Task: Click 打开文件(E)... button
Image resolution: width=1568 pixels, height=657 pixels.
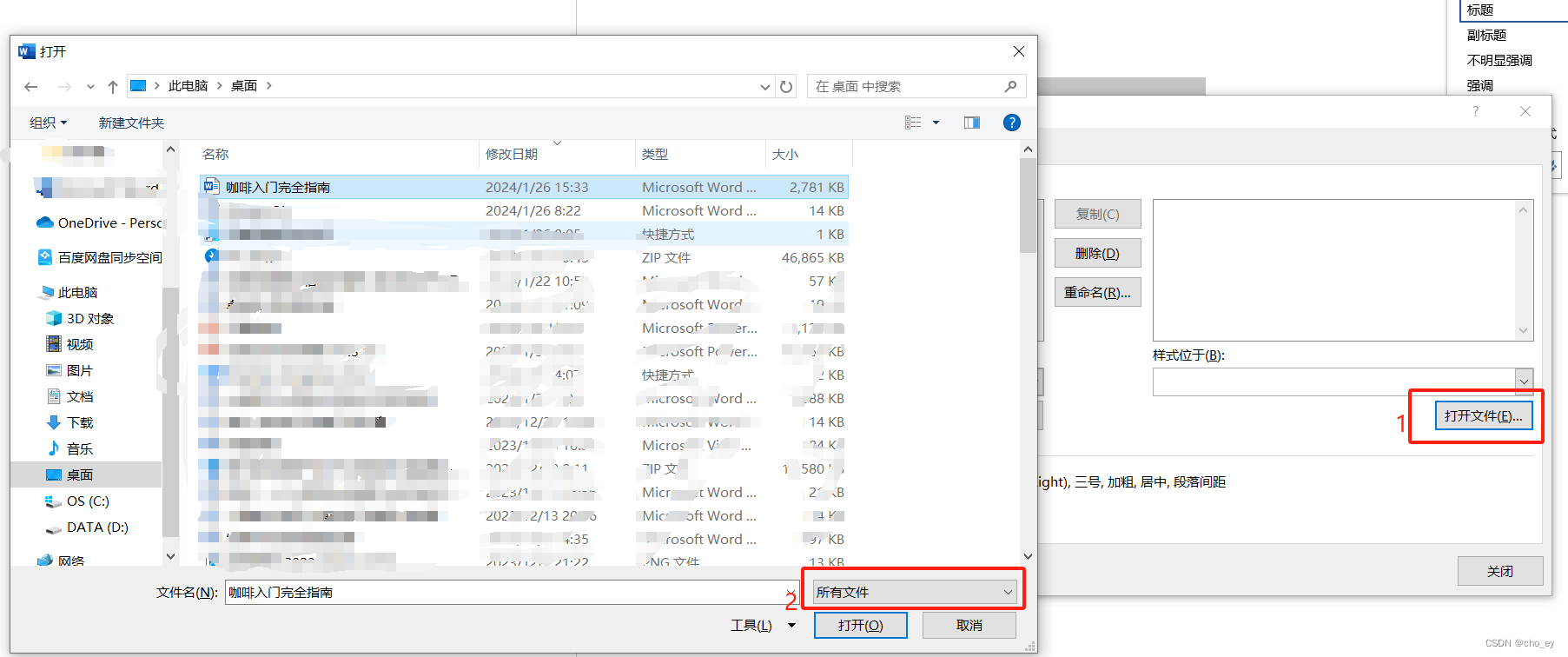Action: point(1484,415)
